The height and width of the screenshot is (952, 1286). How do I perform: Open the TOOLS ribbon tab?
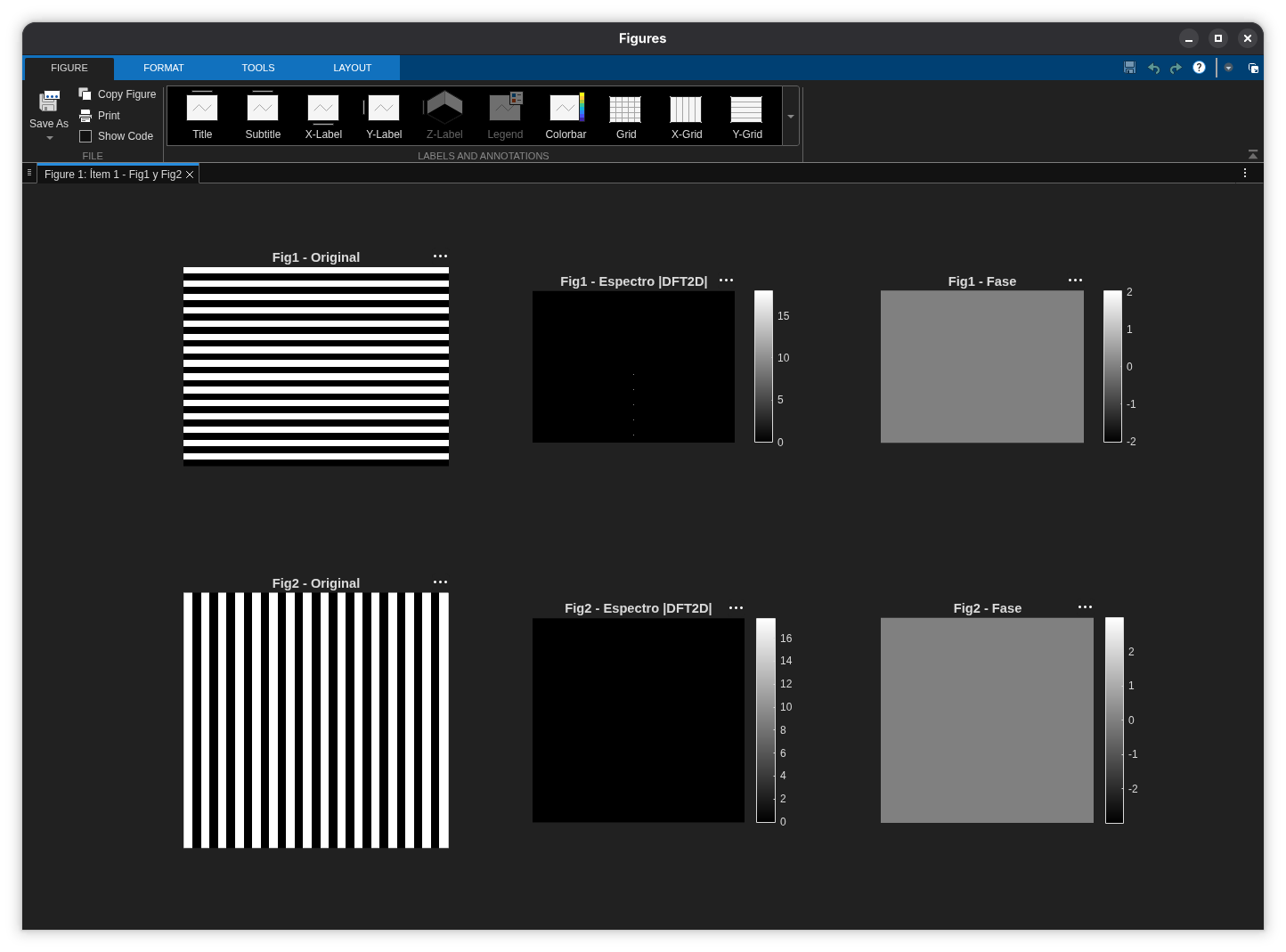(258, 68)
